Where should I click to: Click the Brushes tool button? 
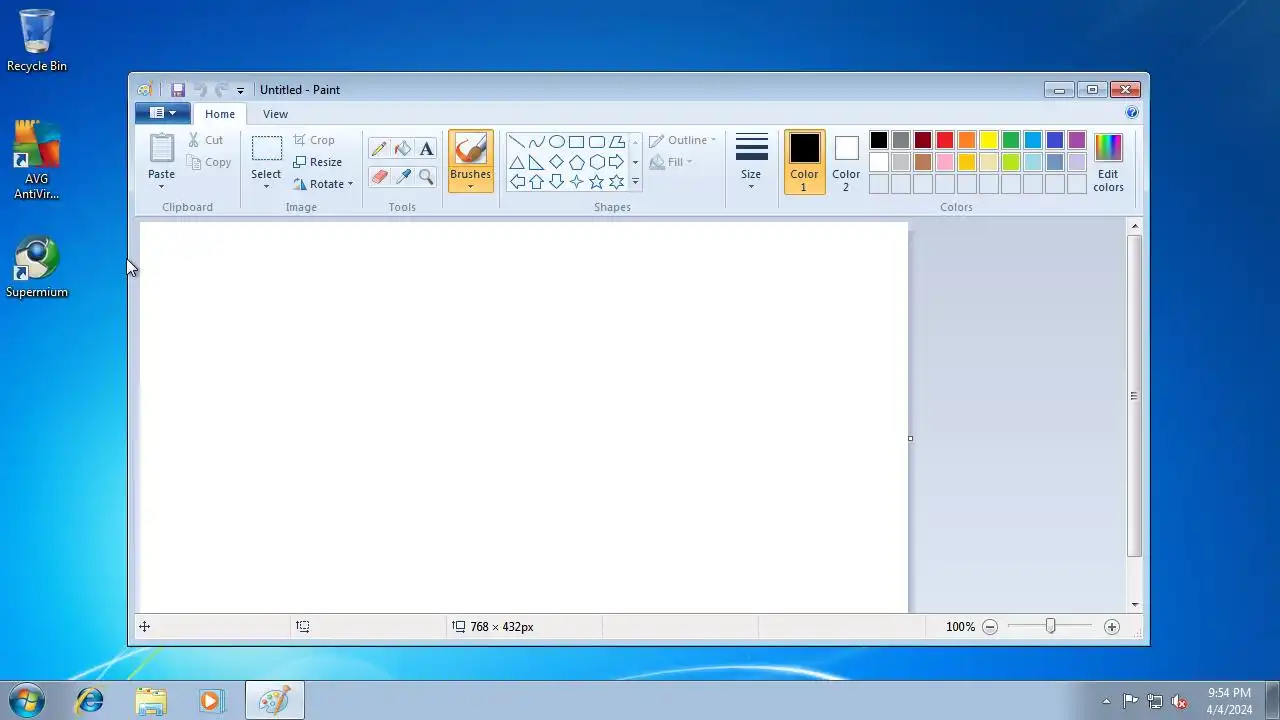[x=470, y=149]
